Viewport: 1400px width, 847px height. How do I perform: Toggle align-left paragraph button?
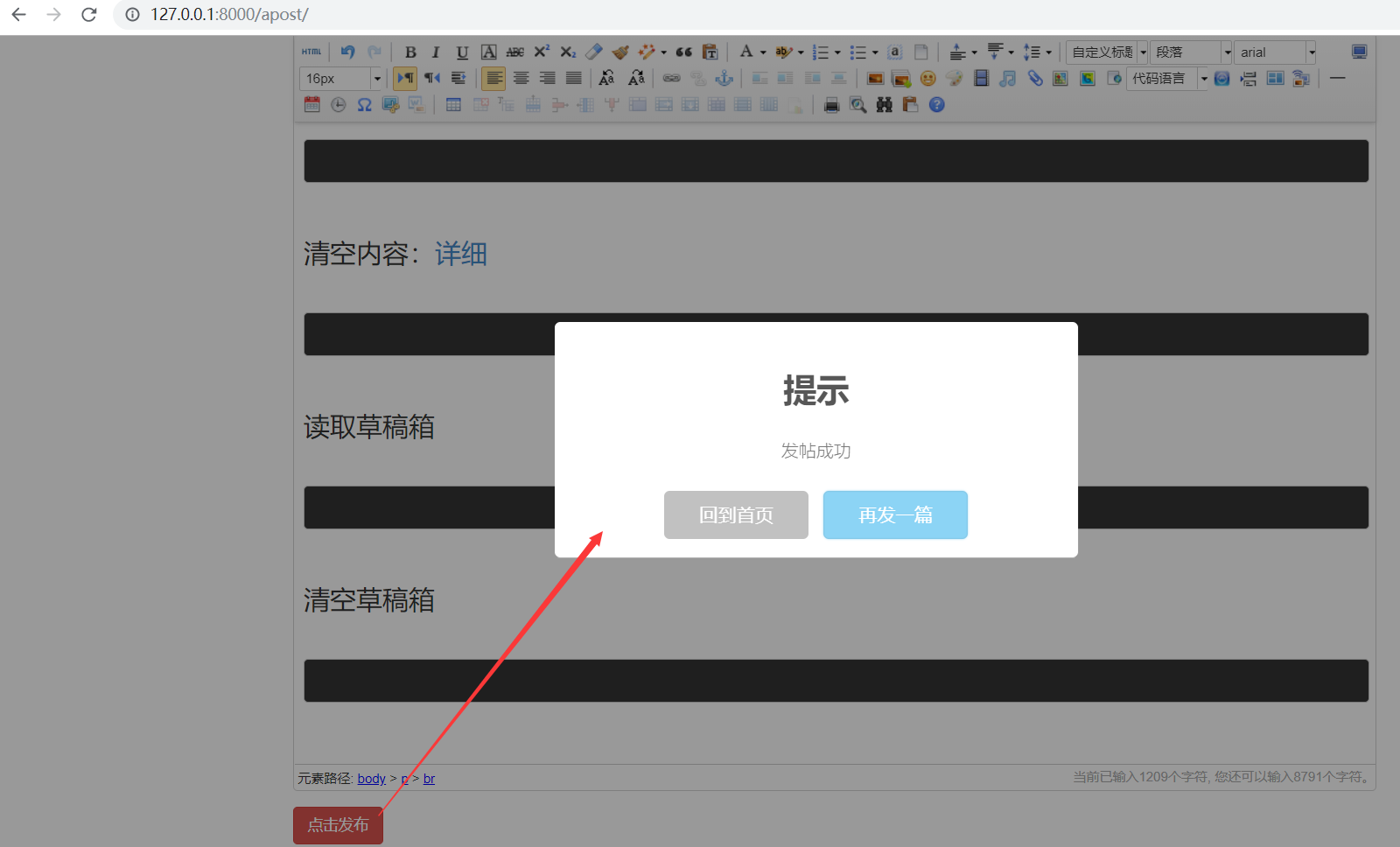494,79
